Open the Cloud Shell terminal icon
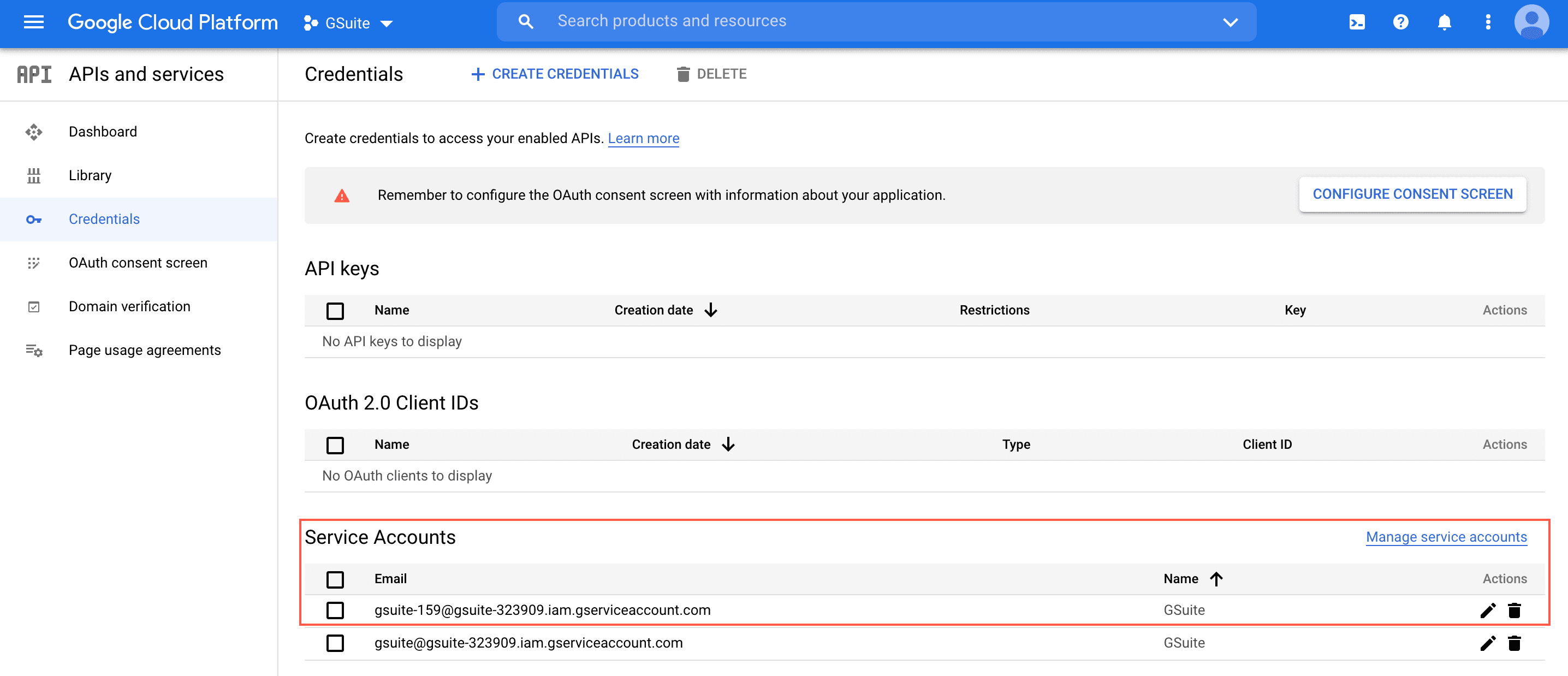Image resolution: width=1568 pixels, height=676 pixels. tap(1356, 22)
